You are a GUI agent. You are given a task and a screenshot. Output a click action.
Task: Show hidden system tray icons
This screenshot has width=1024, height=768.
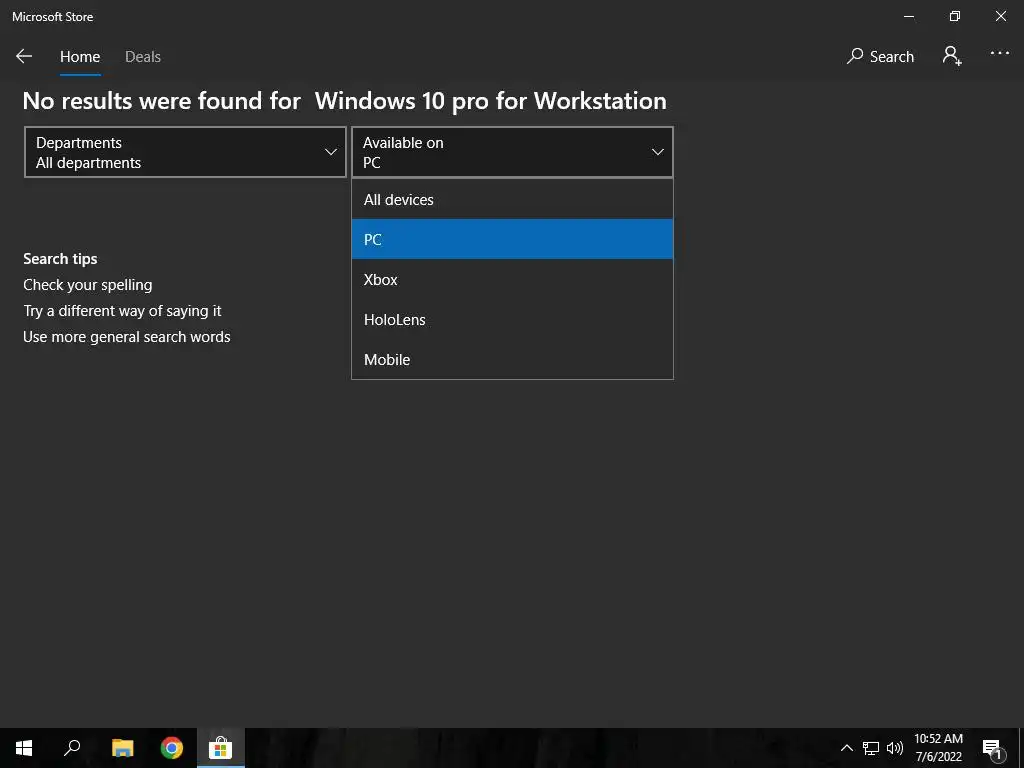point(846,748)
